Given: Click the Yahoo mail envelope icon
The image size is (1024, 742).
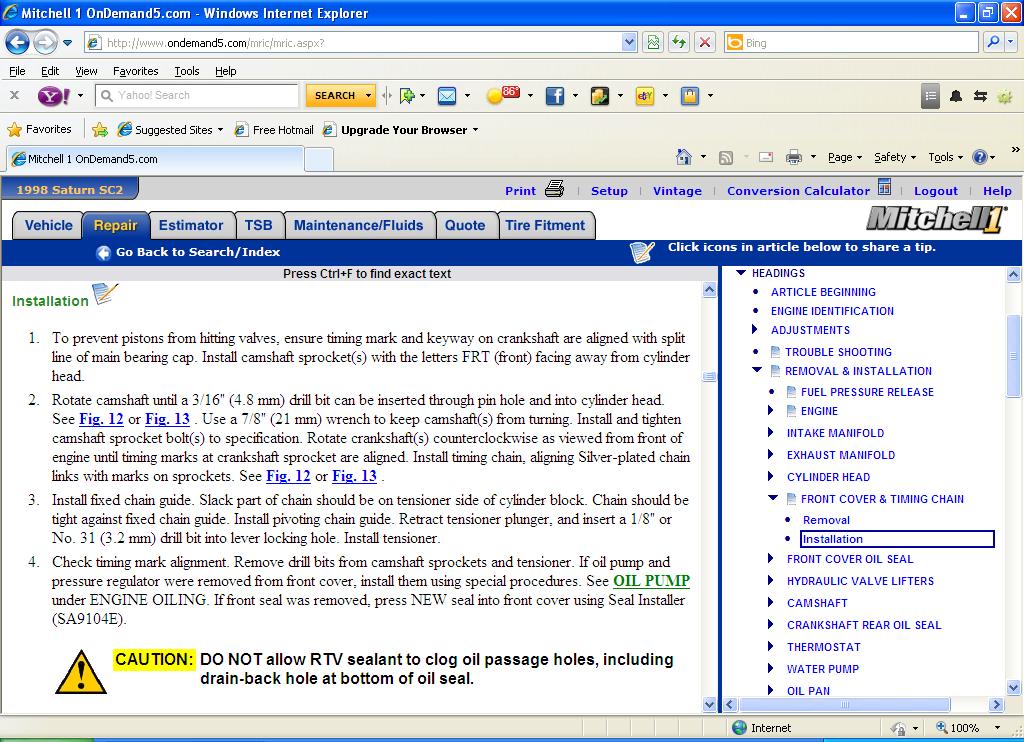Looking at the screenshot, I should (447, 96).
